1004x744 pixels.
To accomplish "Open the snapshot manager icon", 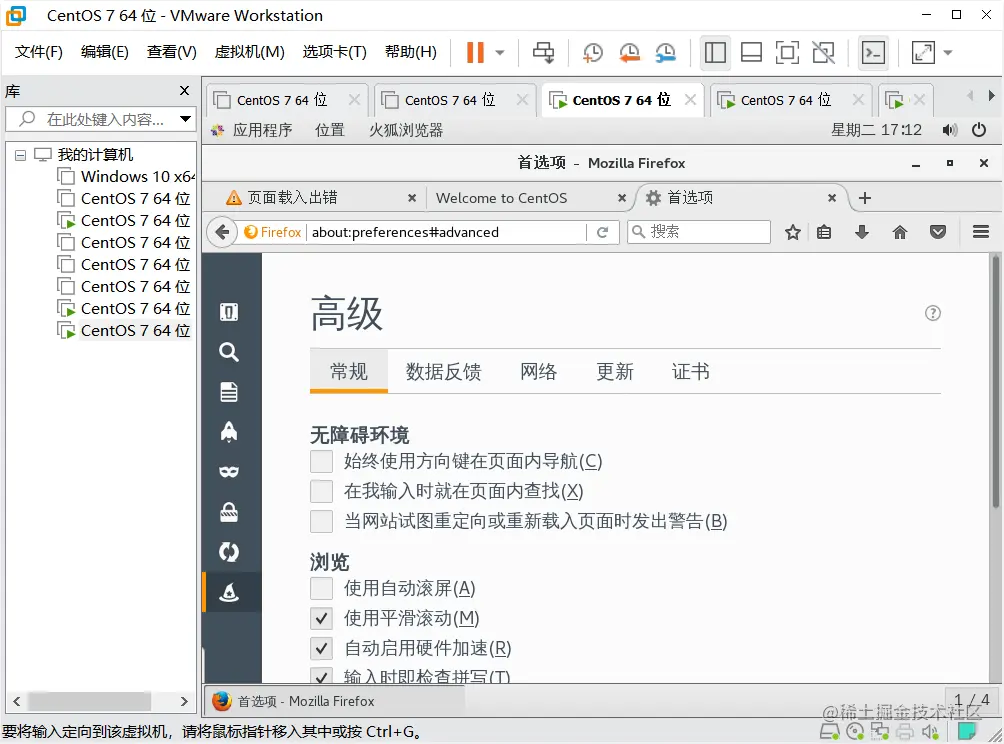I will pos(666,53).
